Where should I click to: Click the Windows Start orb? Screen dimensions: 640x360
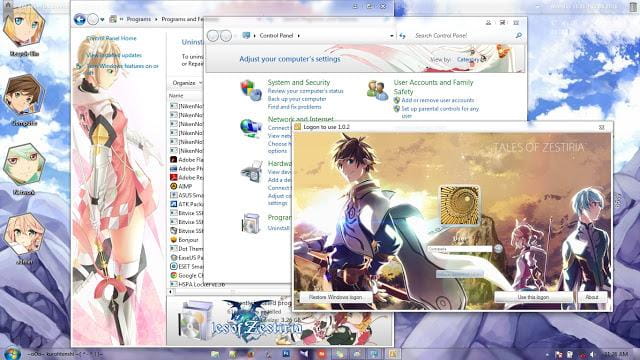[12, 353]
